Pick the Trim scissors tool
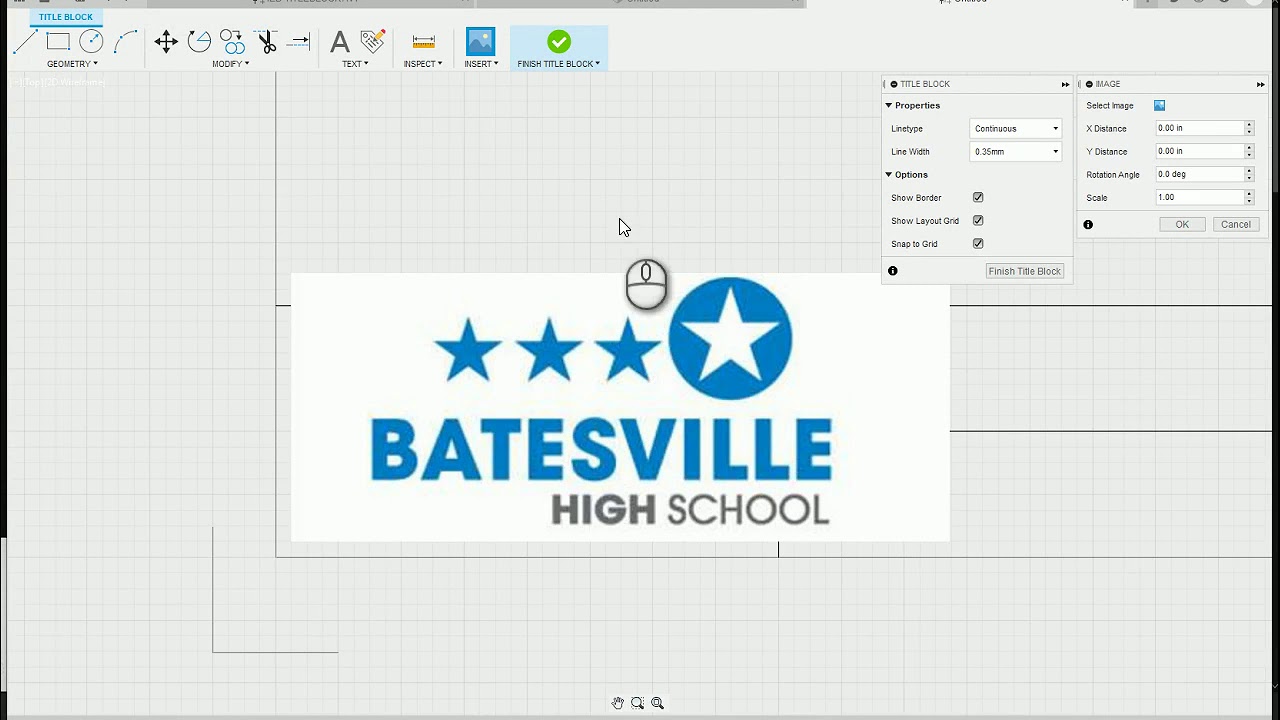Screen dimensions: 1280x720 pyautogui.click(x=266, y=41)
